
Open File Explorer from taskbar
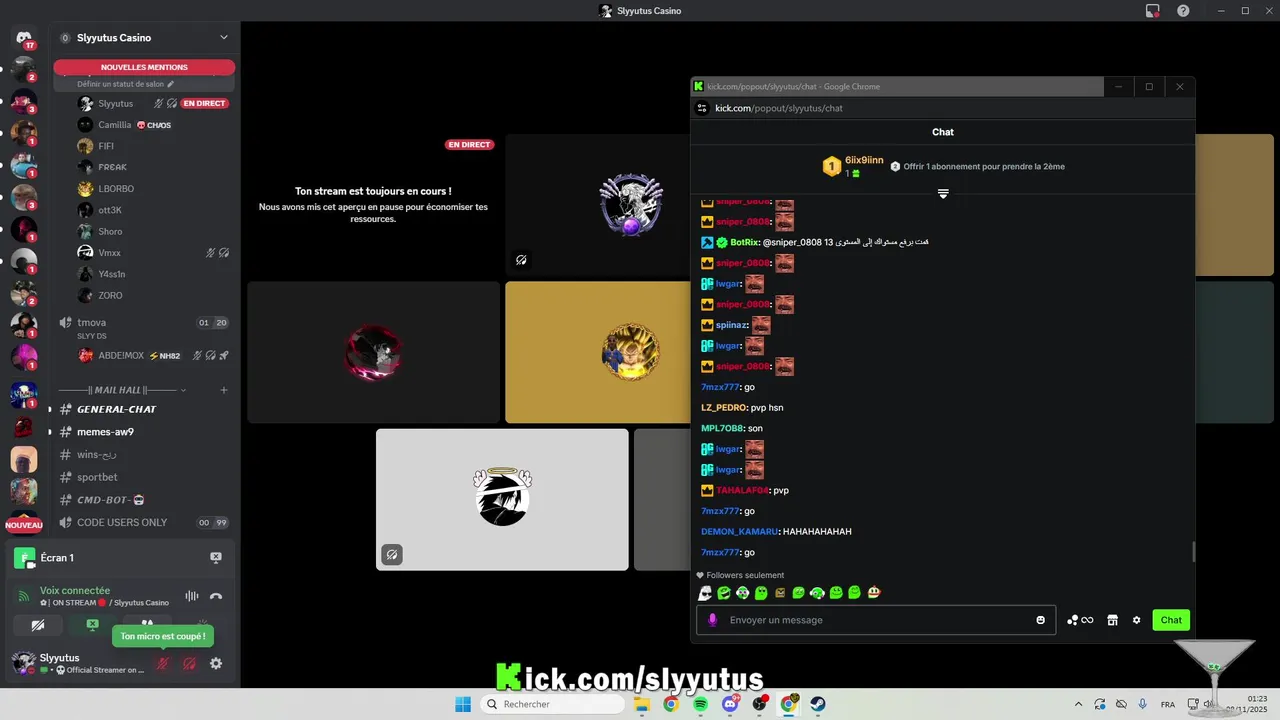click(641, 704)
